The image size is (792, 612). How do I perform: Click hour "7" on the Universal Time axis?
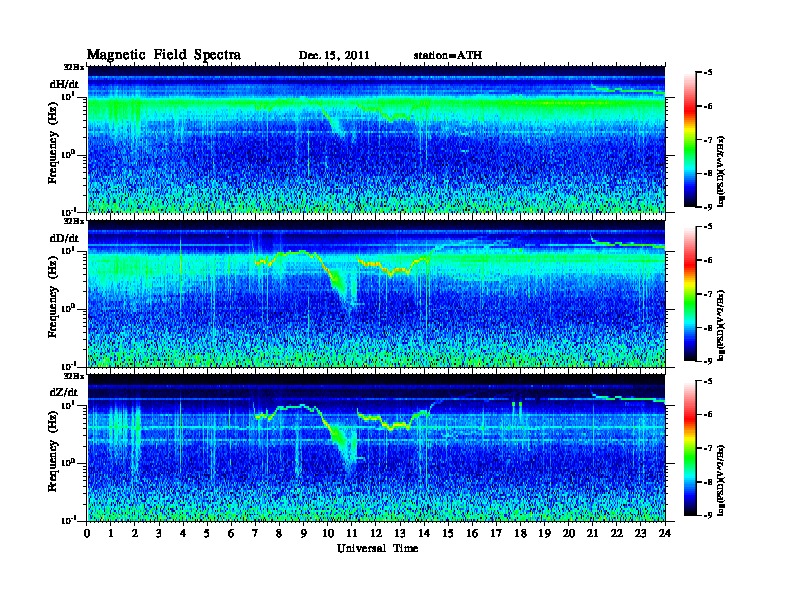(255, 534)
